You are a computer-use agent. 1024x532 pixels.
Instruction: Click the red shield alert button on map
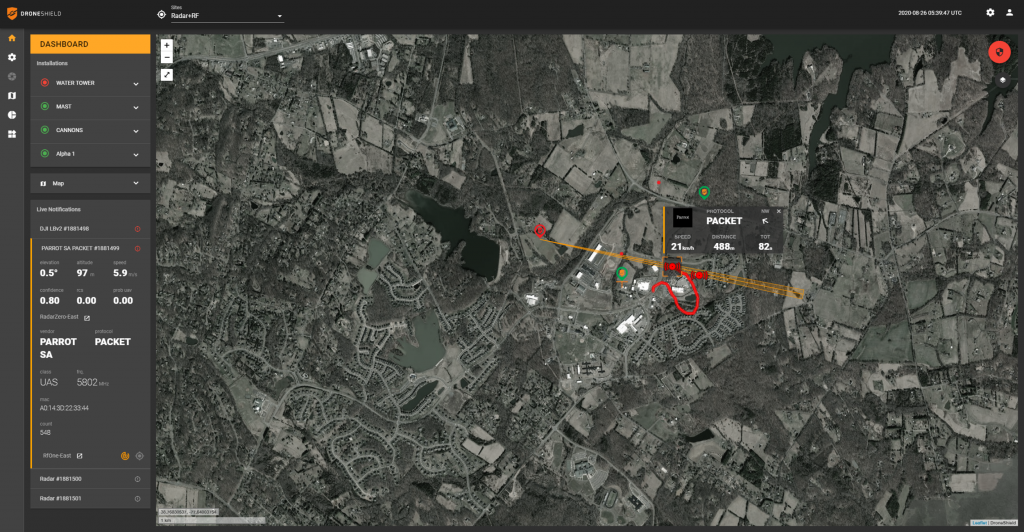[999, 52]
